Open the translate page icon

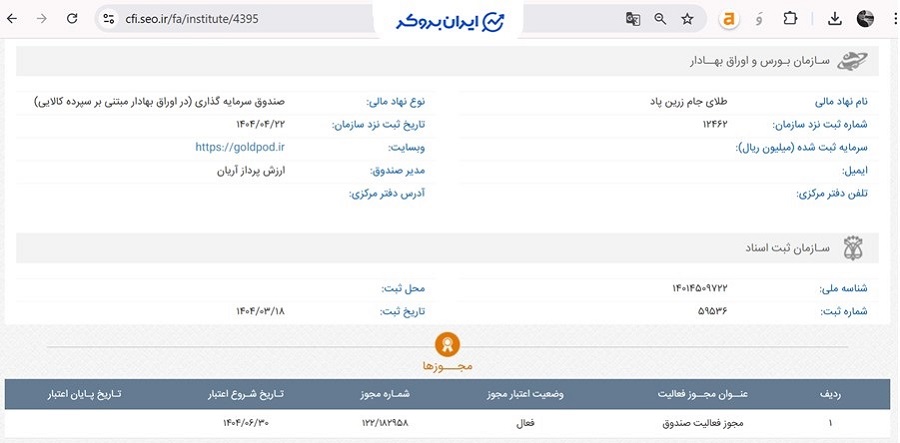633,19
